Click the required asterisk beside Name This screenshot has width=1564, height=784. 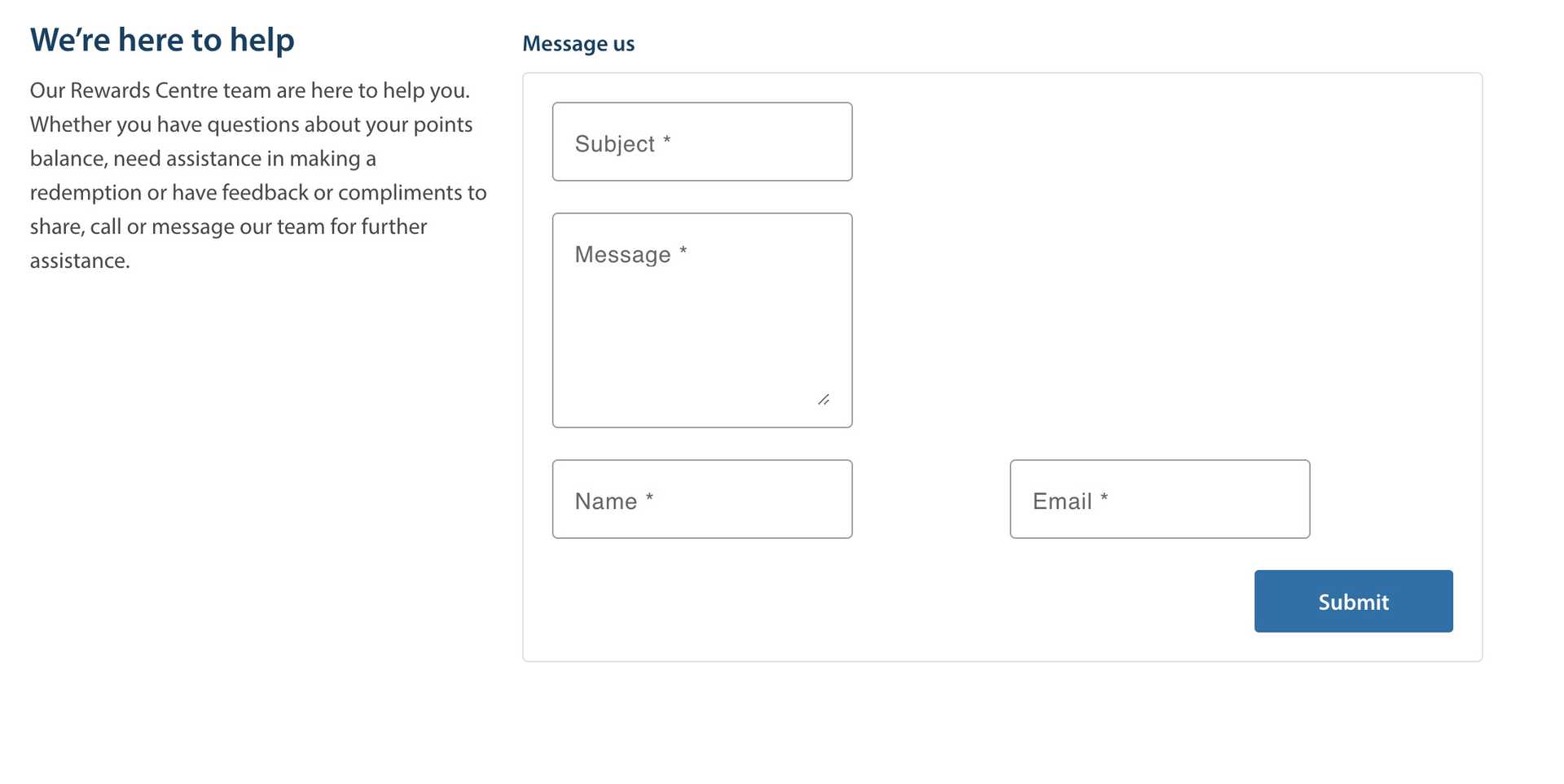[x=649, y=498]
